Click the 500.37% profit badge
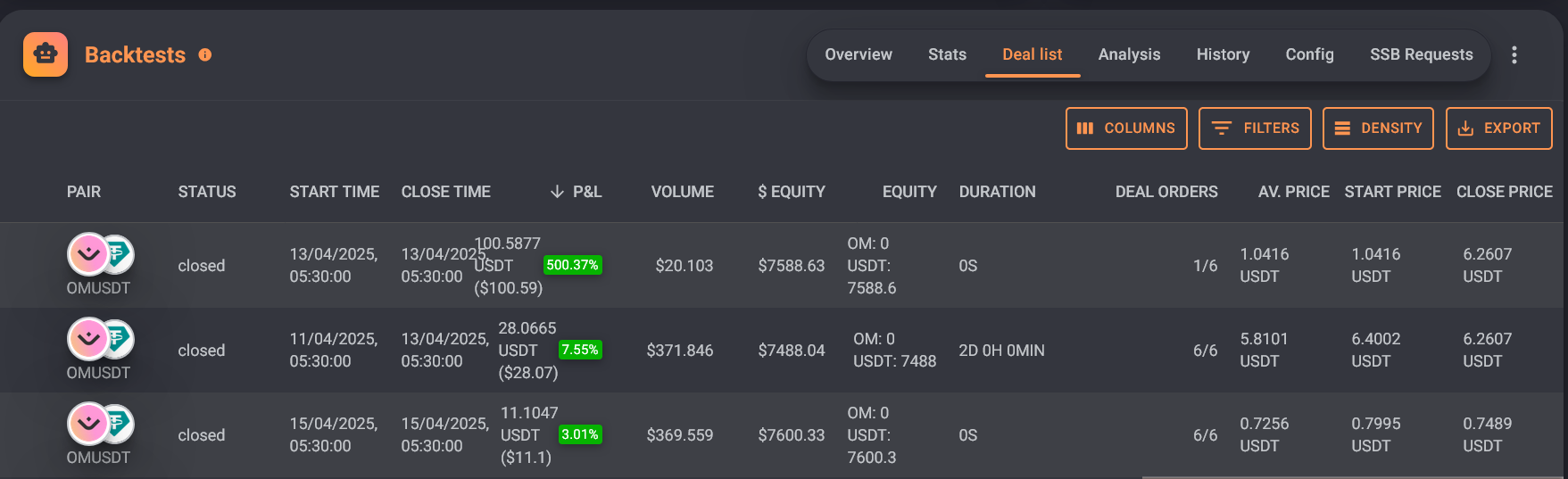Image resolution: width=1568 pixels, height=479 pixels. (573, 265)
